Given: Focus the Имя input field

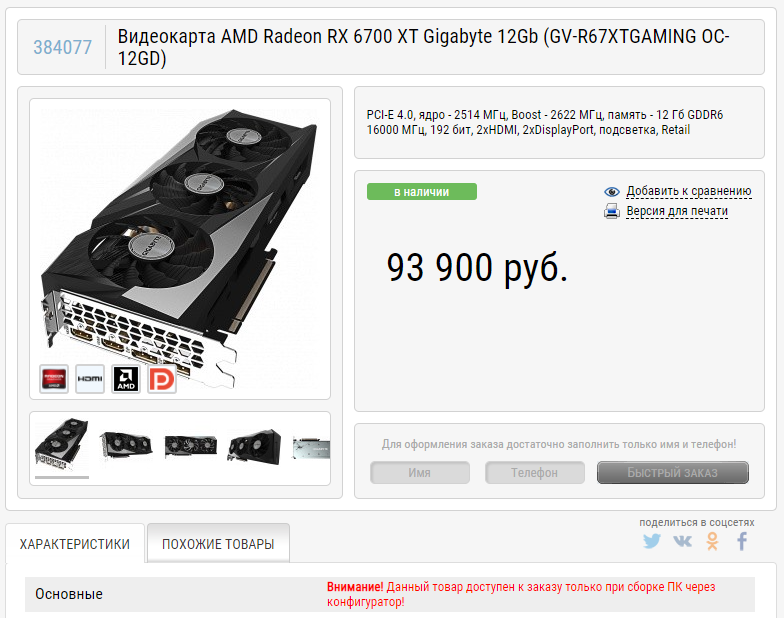Looking at the screenshot, I should pyautogui.click(x=420, y=472).
